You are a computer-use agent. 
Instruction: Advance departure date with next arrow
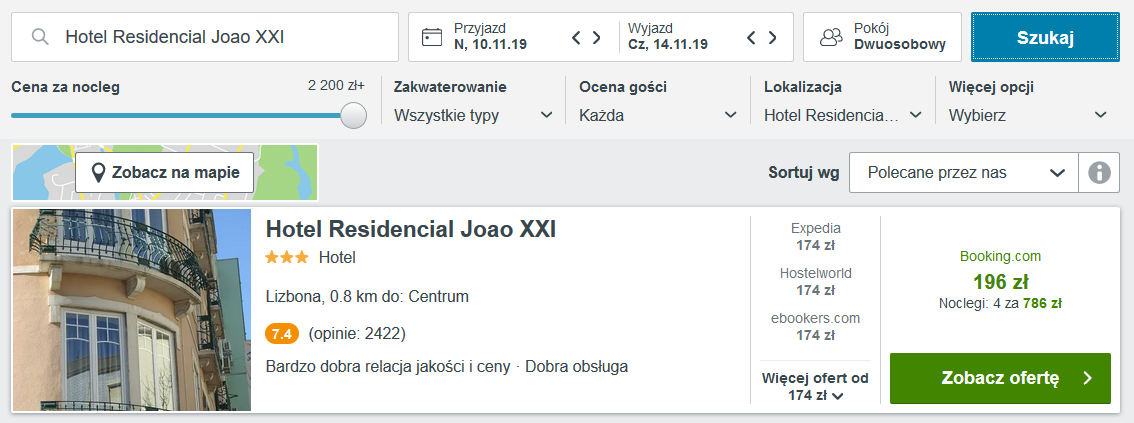(x=772, y=37)
